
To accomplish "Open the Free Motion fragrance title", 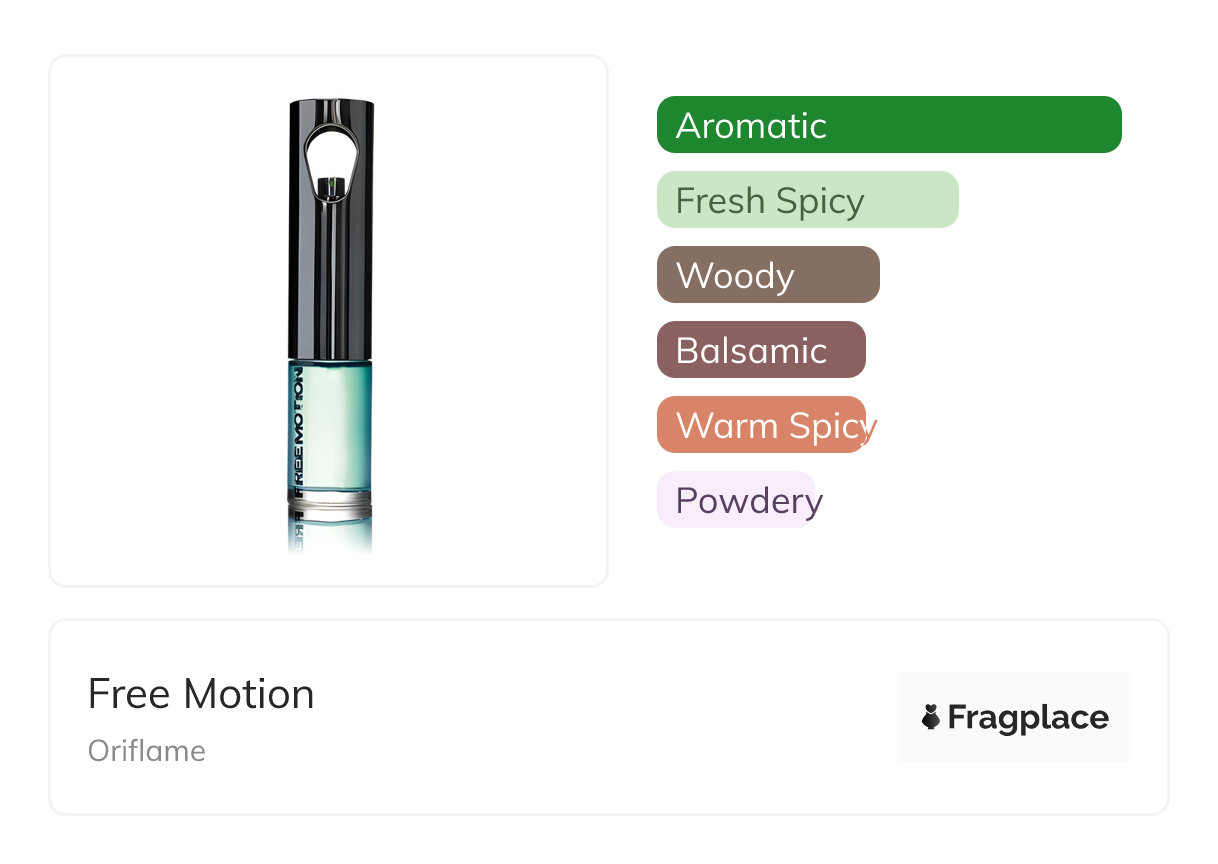I will 201,694.
